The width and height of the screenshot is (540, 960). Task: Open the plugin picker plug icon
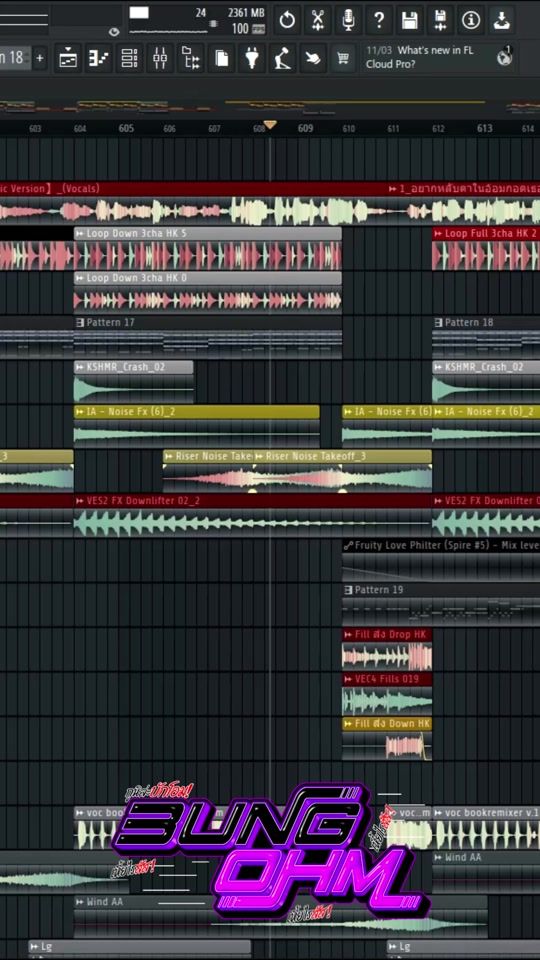[x=252, y=59]
